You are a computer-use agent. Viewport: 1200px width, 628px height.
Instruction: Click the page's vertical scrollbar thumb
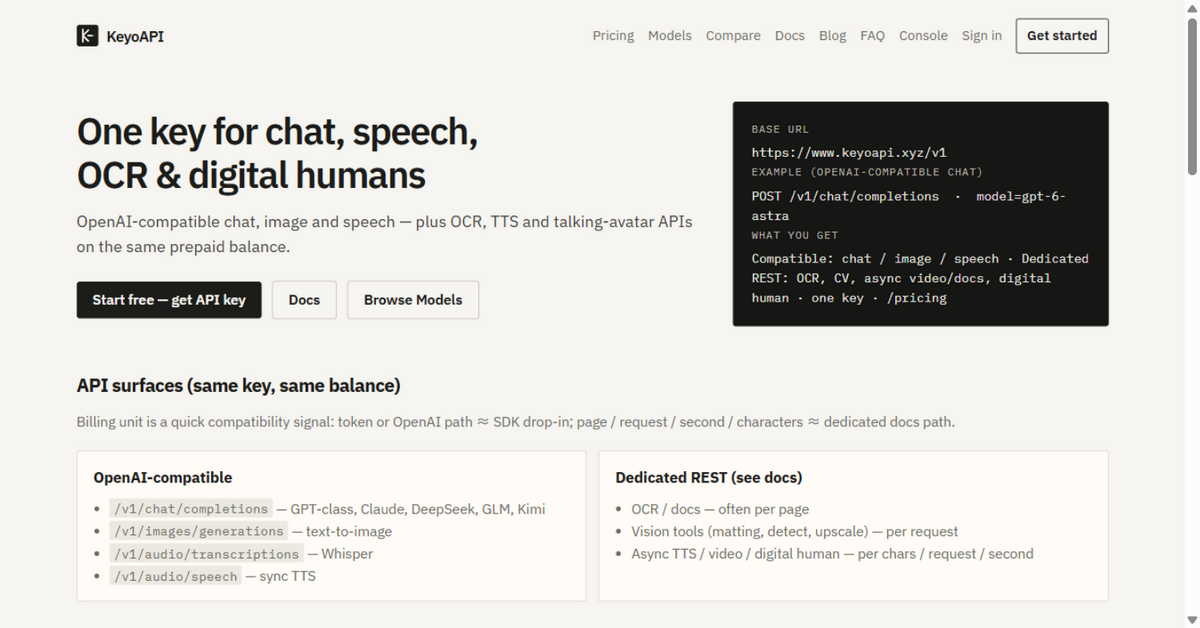coord(1192,95)
